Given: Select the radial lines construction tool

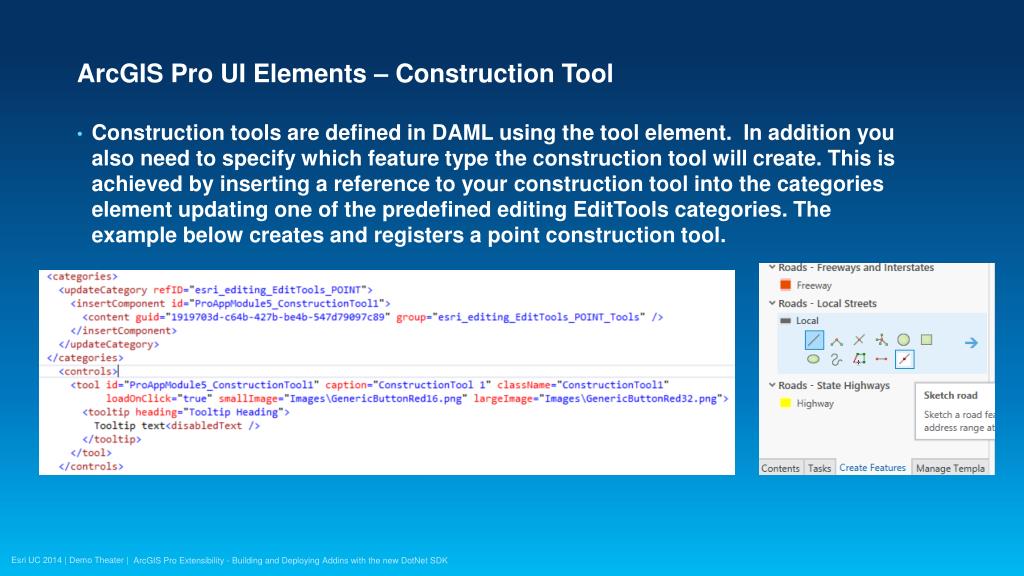Looking at the screenshot, I should (882, 340).
